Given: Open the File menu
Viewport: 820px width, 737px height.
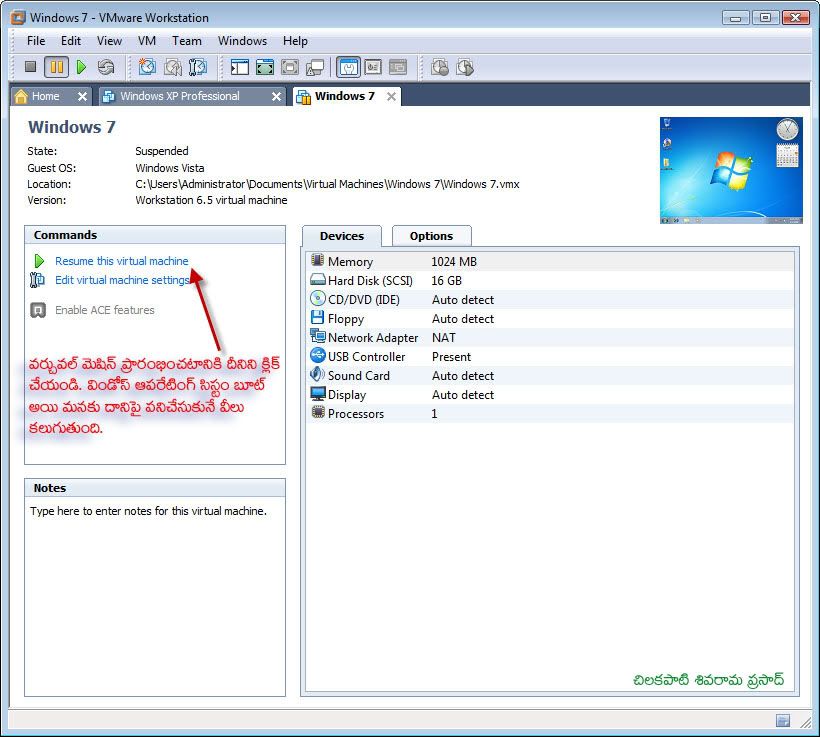Looking at the screenshot, I should (36, 41).
